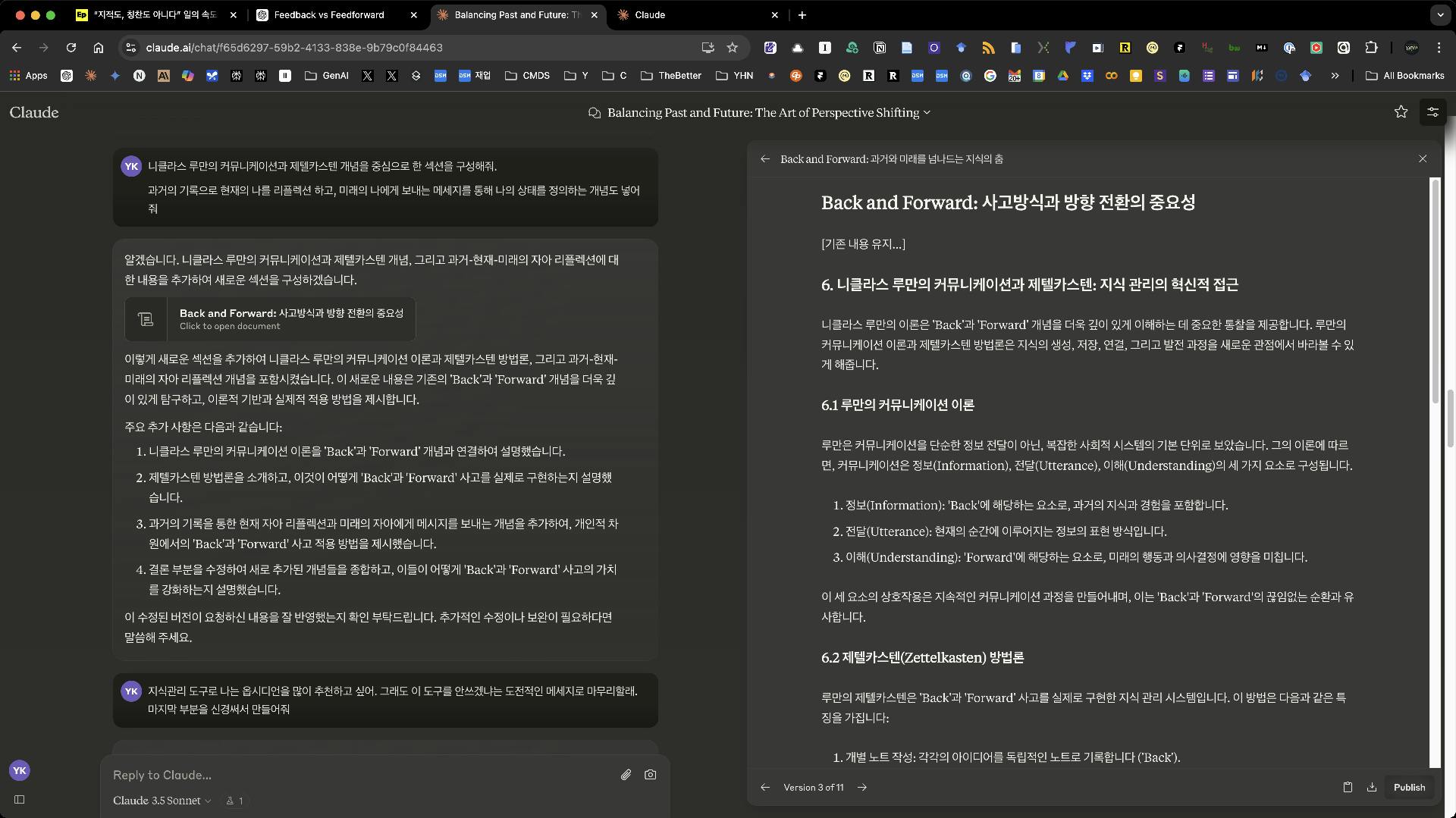Show more hidden bookmarks chevron
This screenshot has height=818, width=1456.
click(x=1335, y=76)
